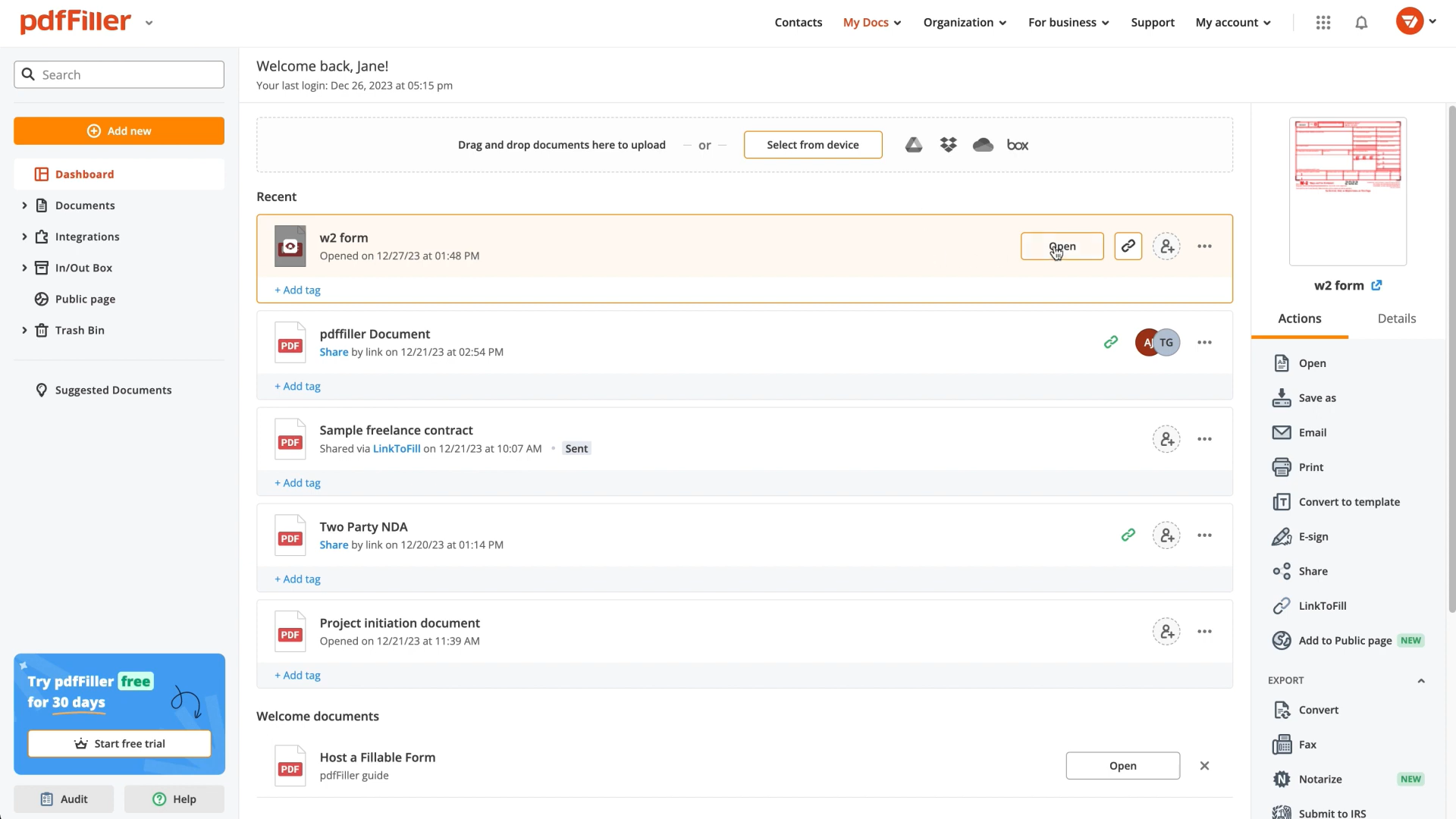
Task: Click the w2 form preview thumbnail
Action: tap(1348, 191)
